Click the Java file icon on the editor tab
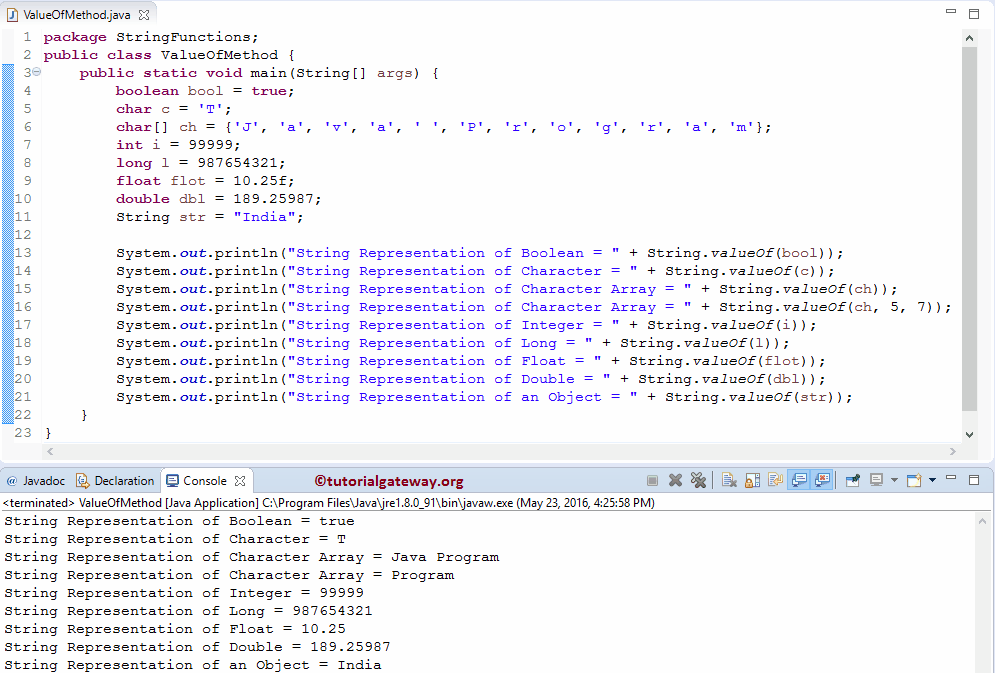Image resolution: width=995 pixels, height=673 pixels. coord(10,15)
